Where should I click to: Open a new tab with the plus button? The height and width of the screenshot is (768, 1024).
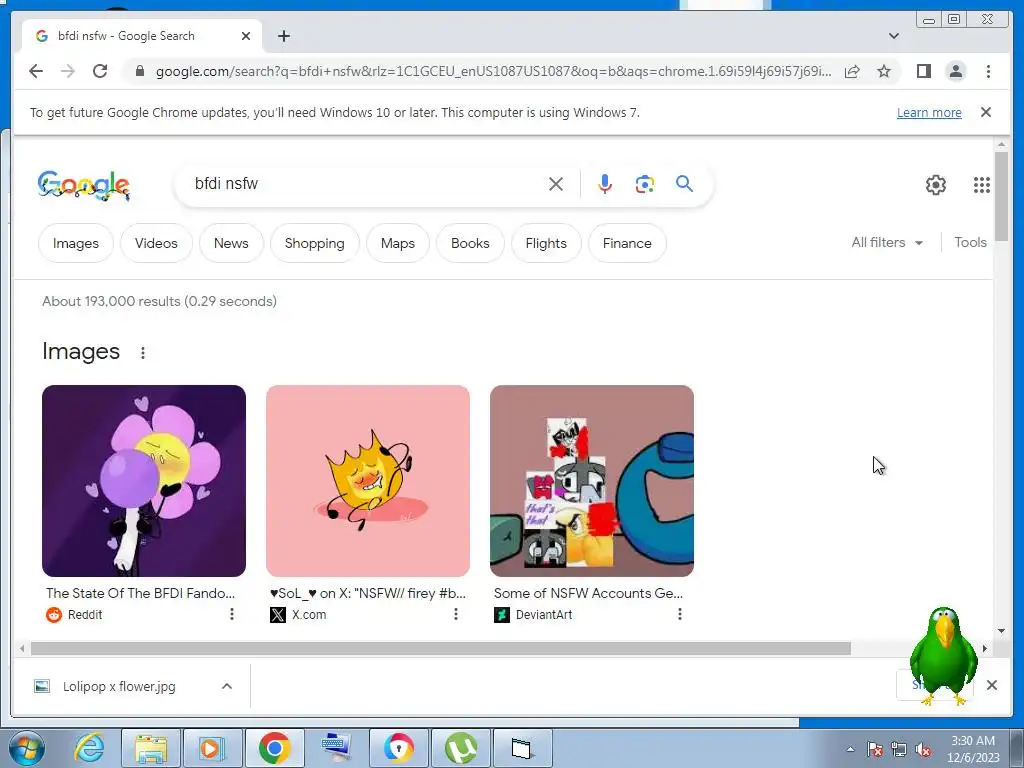point(283,36)
